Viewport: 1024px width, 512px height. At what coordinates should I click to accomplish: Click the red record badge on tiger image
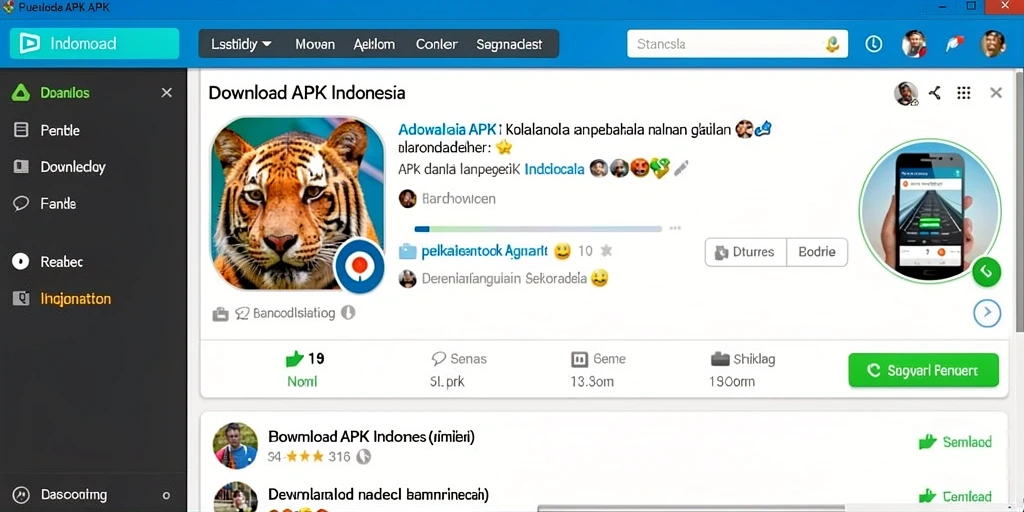[x=359, y=265]
